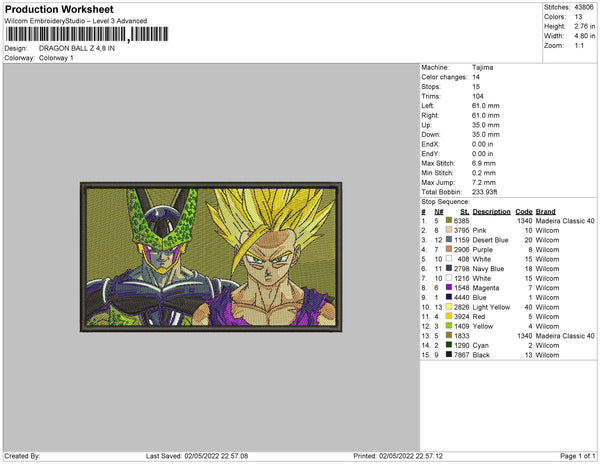Select the "Printed: 02/05/2022 22.57.12" text

coord(398,456)
